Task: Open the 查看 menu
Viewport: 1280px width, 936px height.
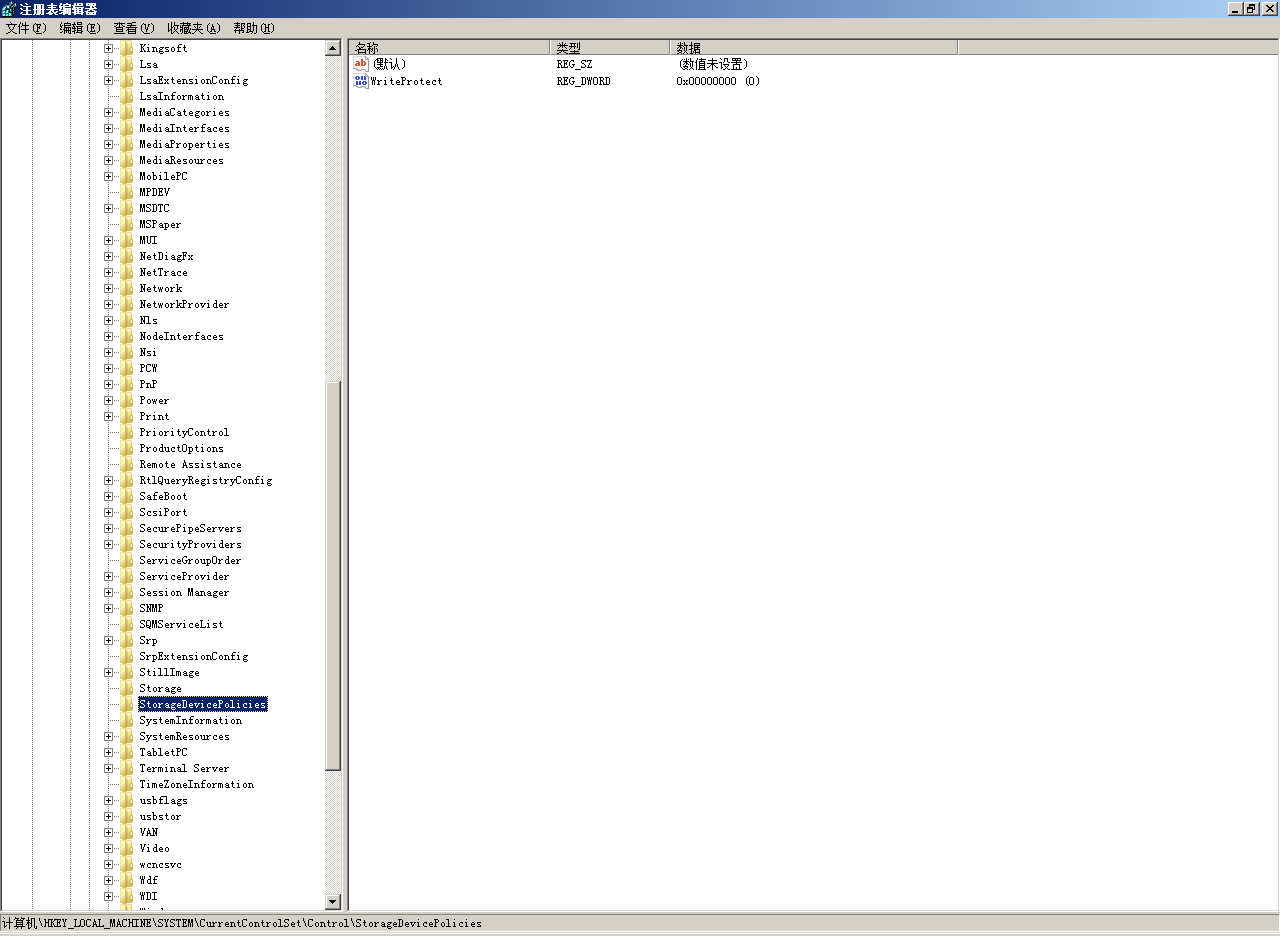Action: 132,28
